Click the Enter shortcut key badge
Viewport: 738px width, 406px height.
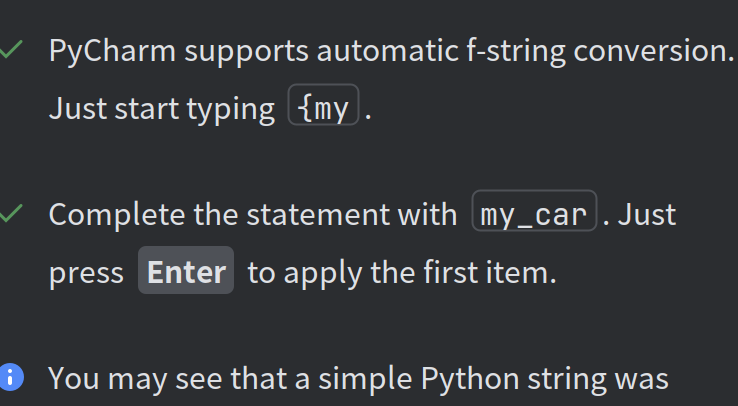click(186, 270)
